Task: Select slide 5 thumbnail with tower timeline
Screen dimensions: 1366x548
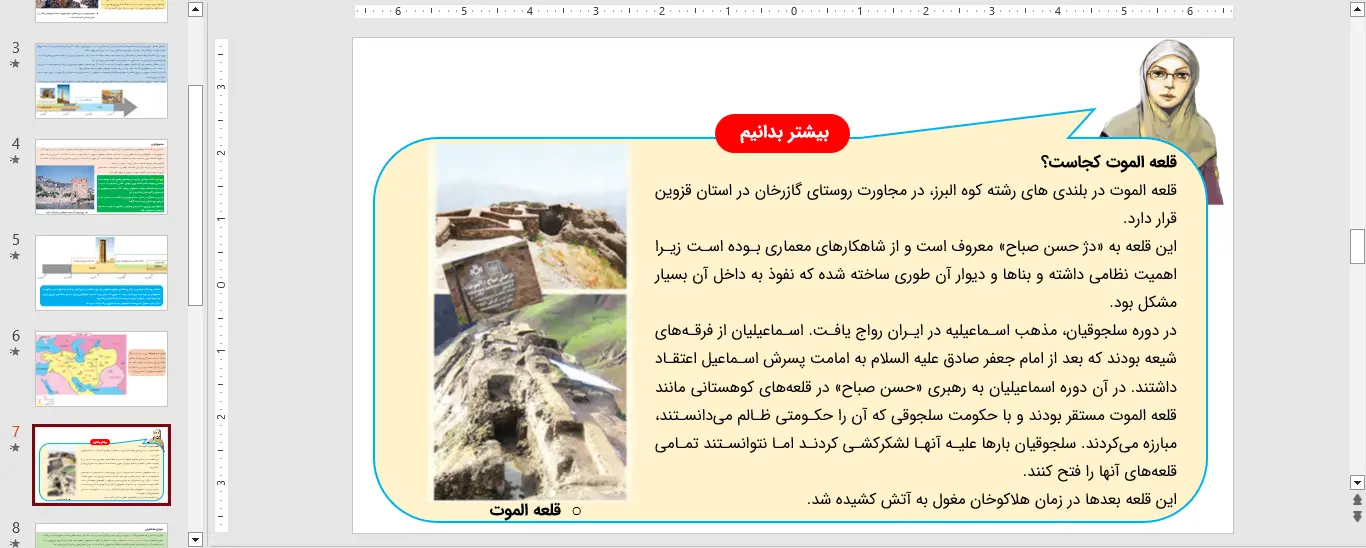Action: tap(101, 272)
